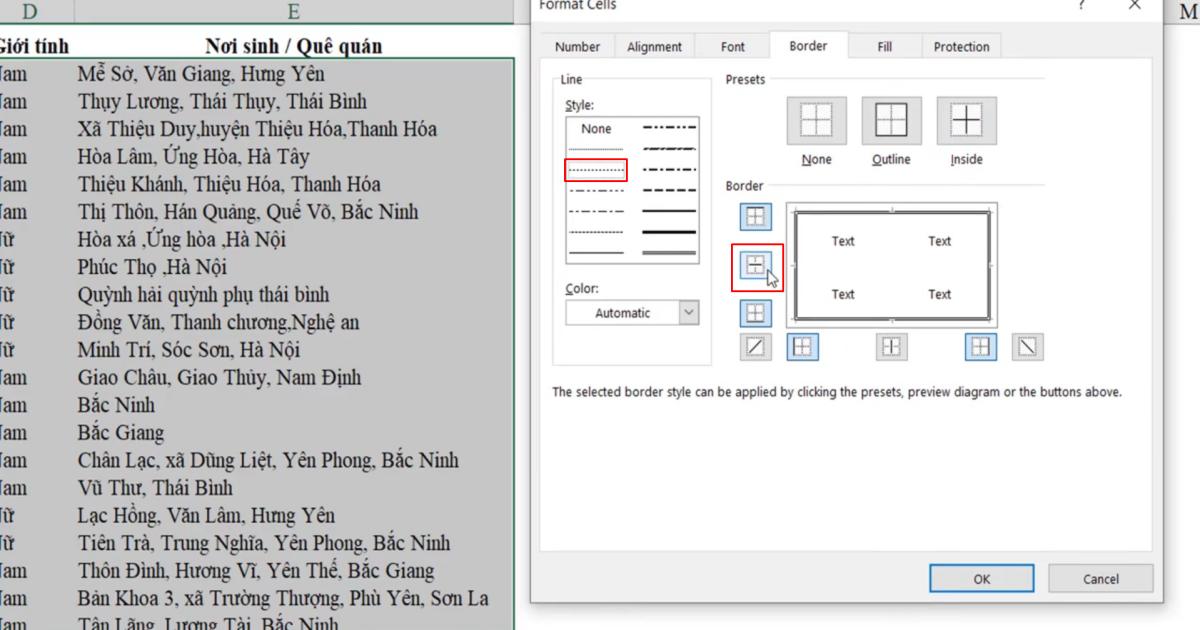Add a bottom border

click(755, 313)
